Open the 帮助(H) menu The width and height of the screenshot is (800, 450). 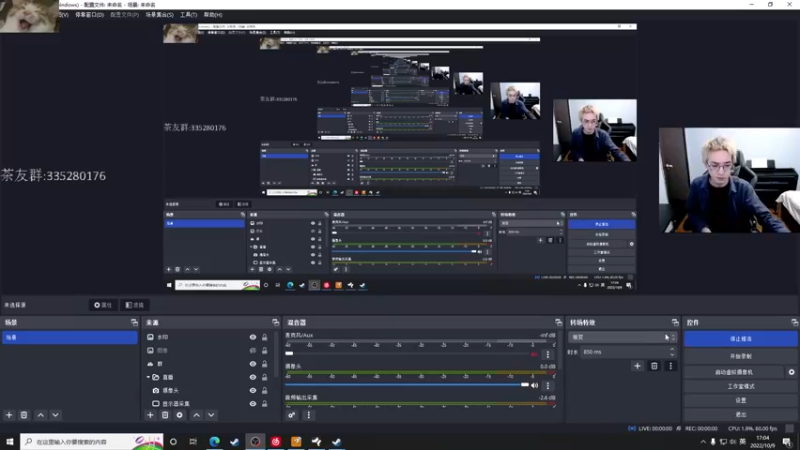[x=213, y=15]
